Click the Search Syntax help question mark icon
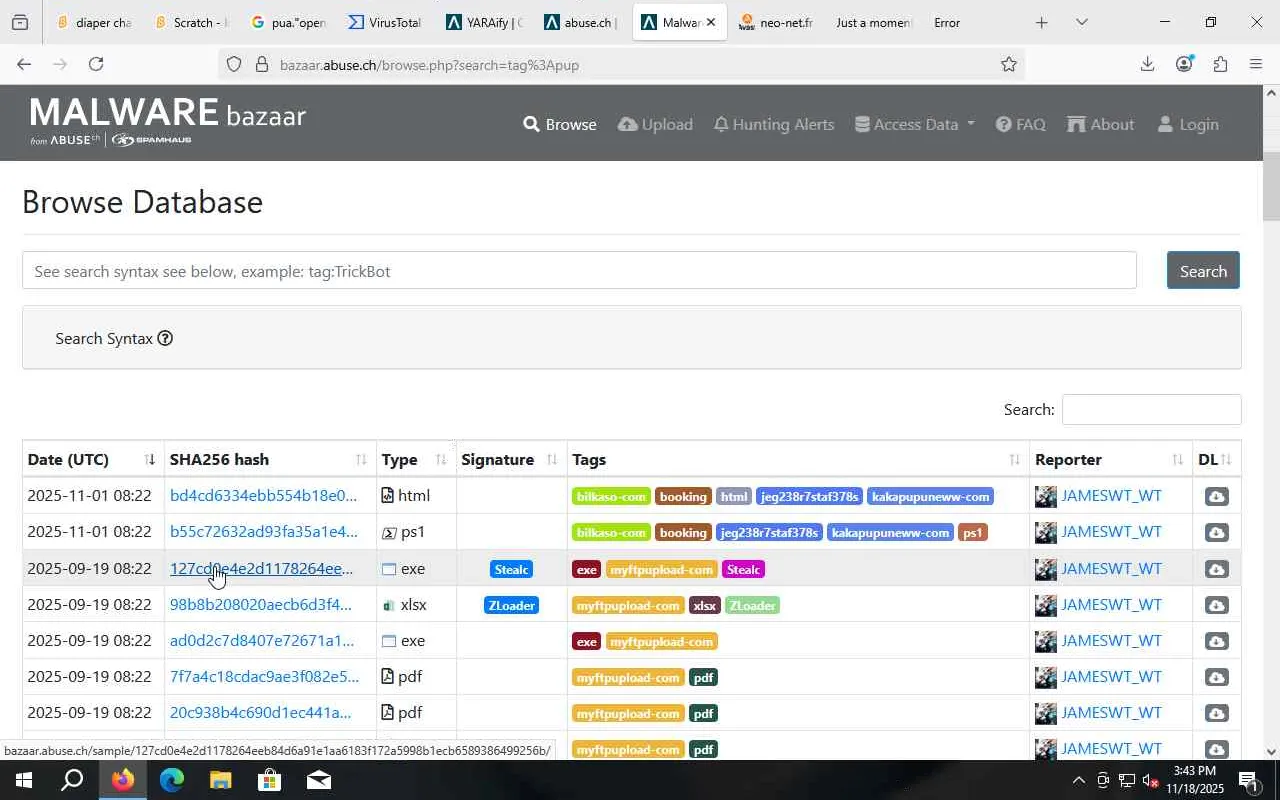 [165, 338]
